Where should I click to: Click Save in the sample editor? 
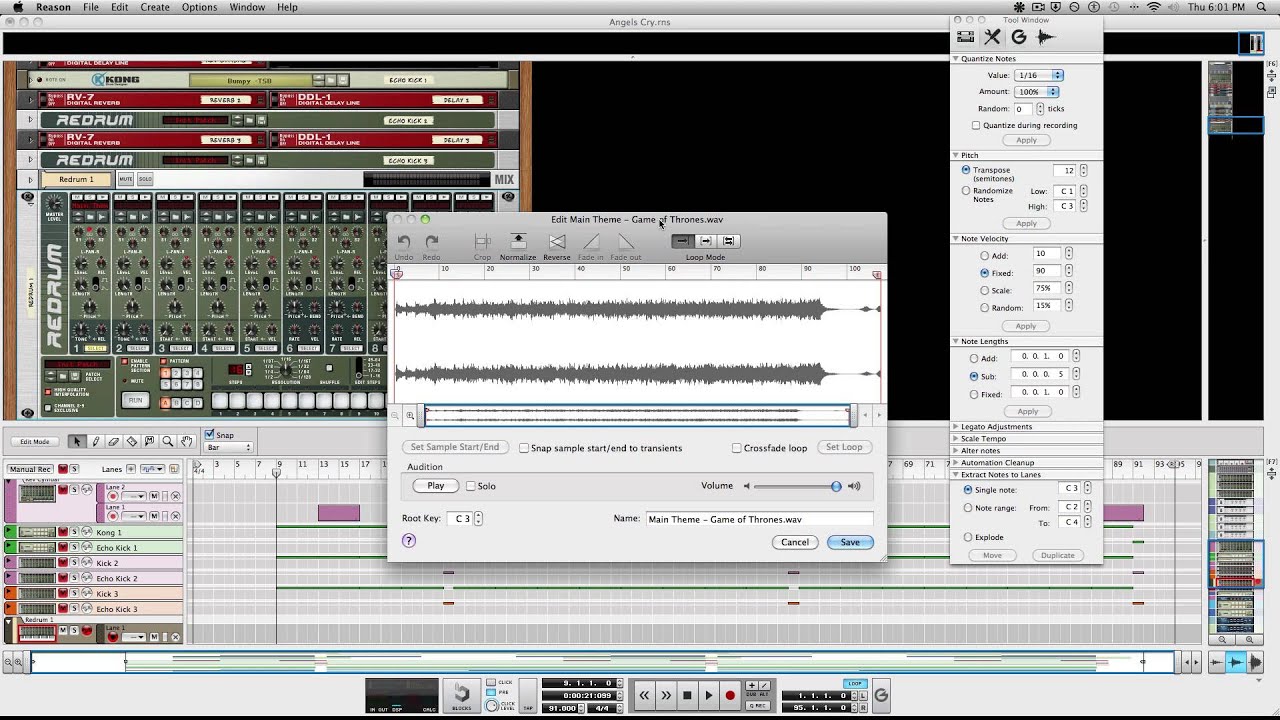[850, 542]
